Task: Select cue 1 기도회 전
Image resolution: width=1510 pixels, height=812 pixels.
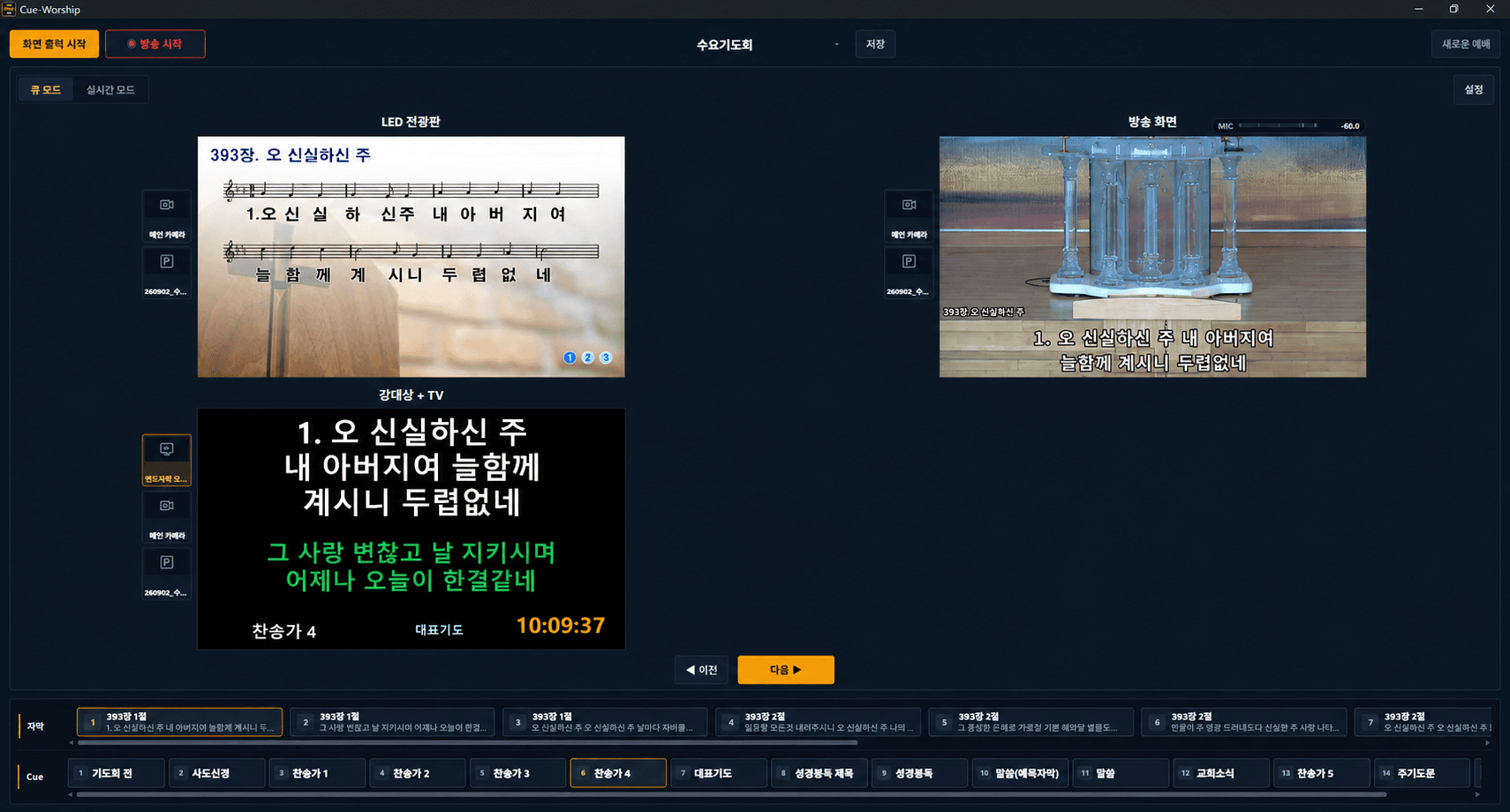Action: coord(117,773)
